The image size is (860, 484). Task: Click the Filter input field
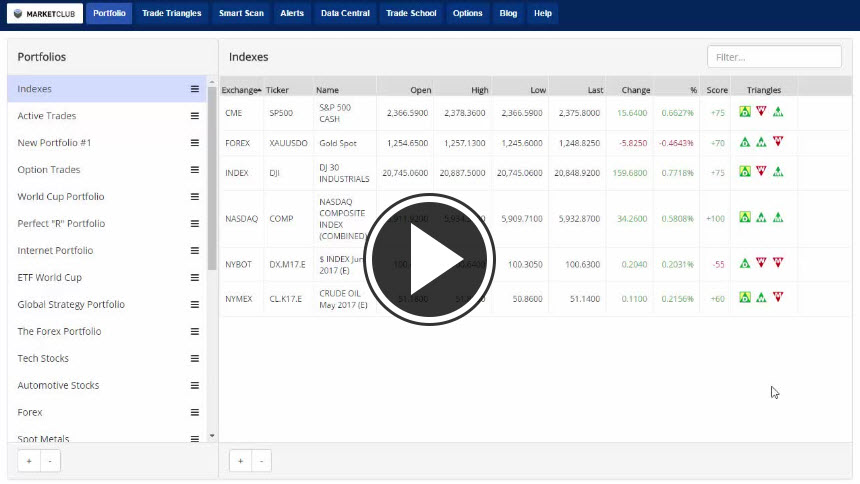[773, 57]
